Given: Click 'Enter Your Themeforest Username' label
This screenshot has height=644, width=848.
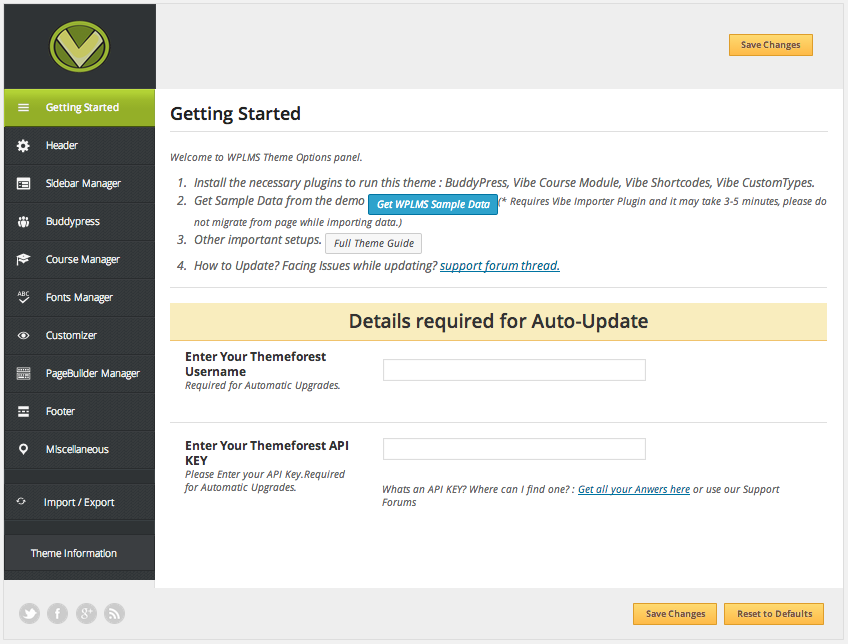Looking at the screenshot, I should pyautogui.click(x=255, y=364).
